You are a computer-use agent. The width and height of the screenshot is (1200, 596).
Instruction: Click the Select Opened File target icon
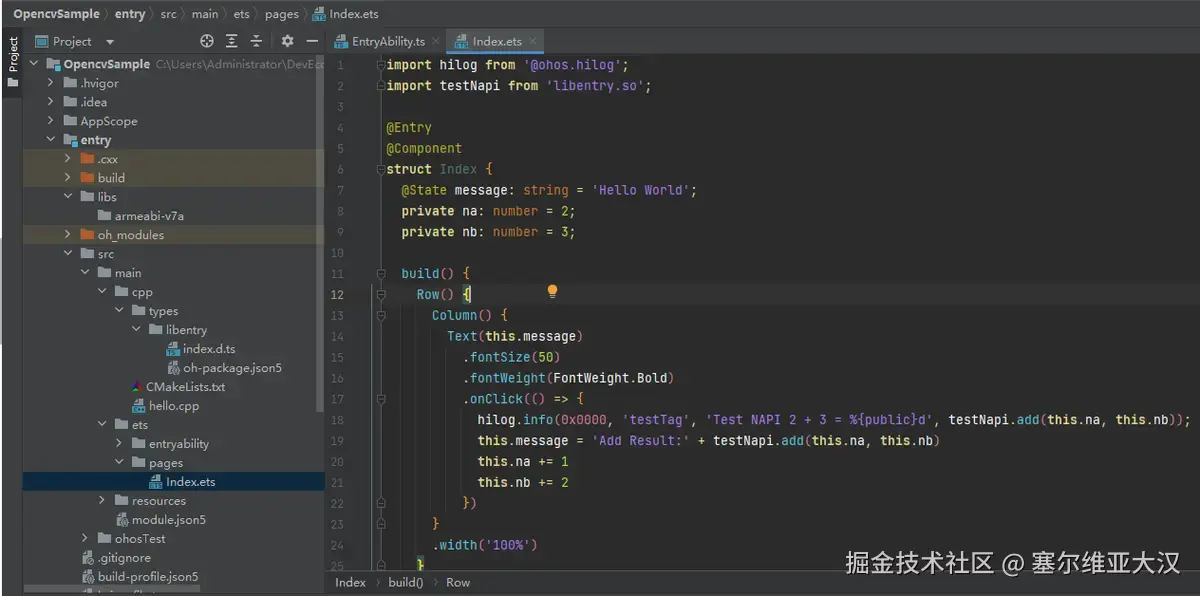point(207,41)
